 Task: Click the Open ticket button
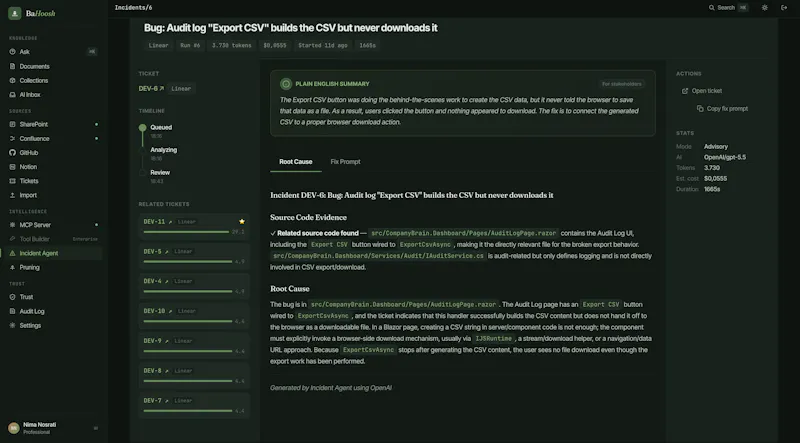tap(702, 91)
